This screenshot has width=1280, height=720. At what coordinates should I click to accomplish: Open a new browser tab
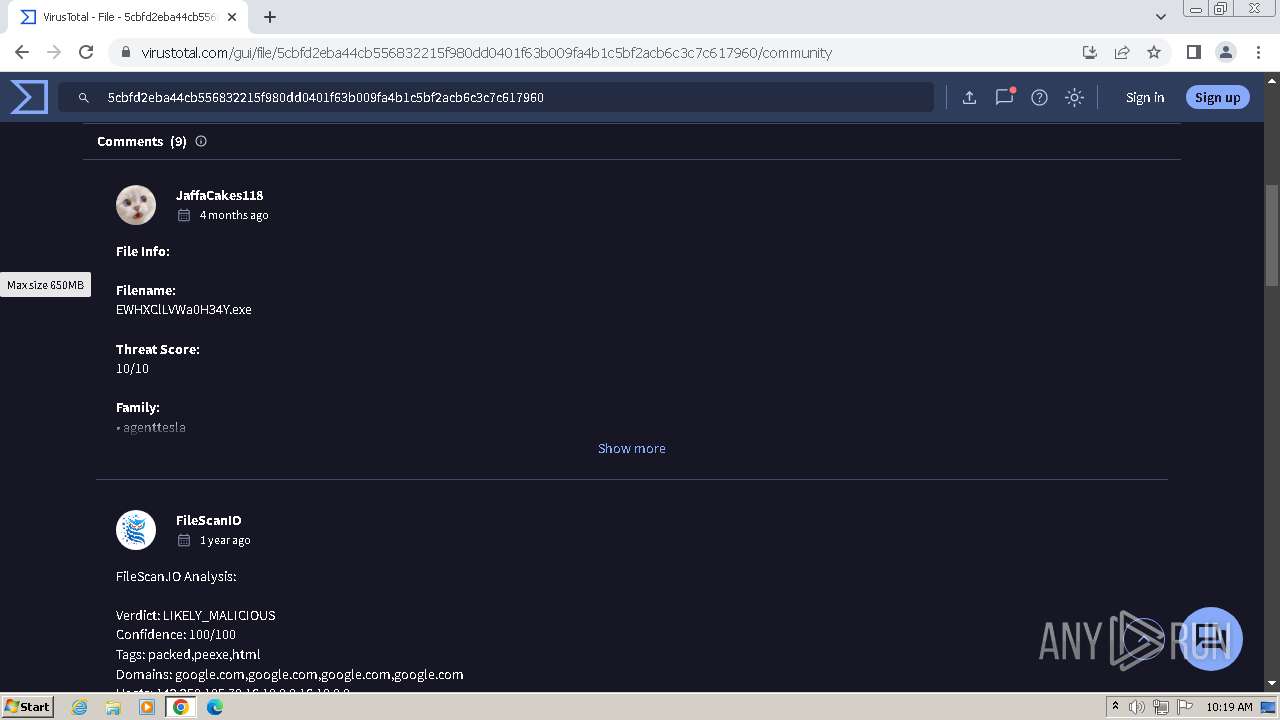(x=270, y=17)
